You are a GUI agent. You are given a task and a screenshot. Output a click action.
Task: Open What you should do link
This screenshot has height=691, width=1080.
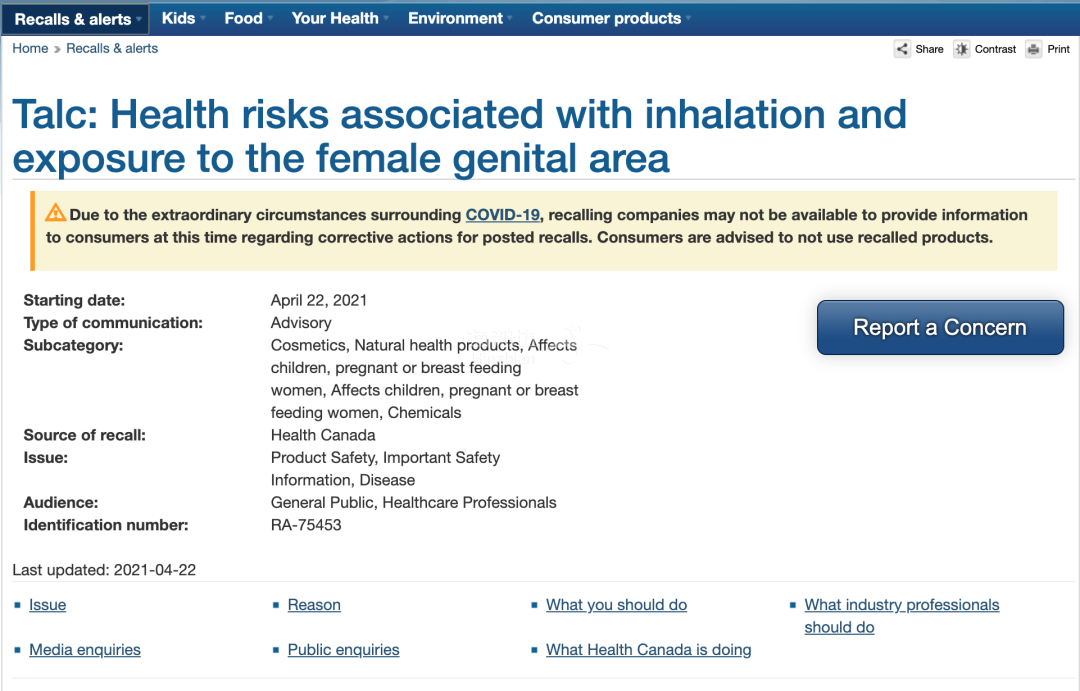(x=616, y=605)
